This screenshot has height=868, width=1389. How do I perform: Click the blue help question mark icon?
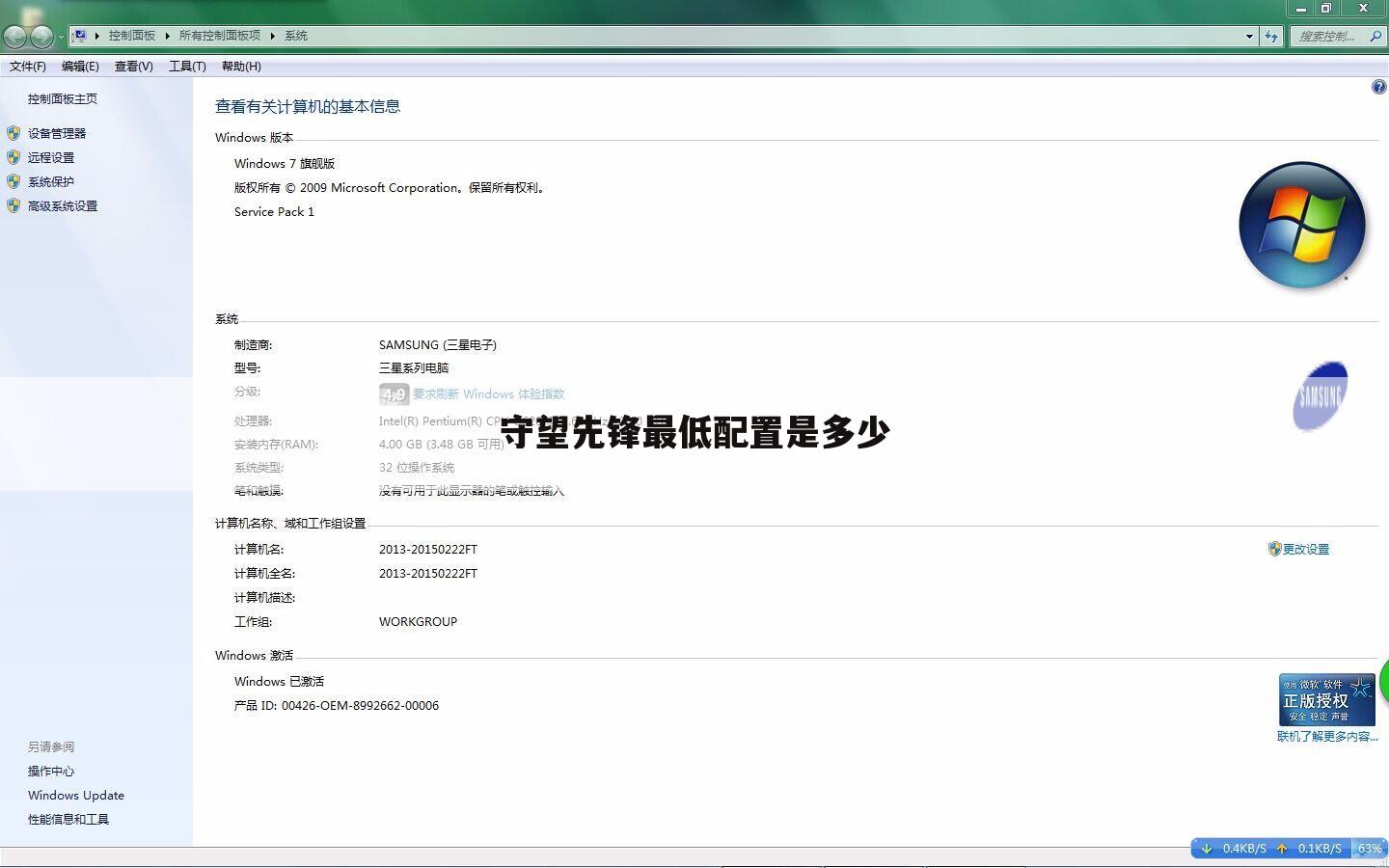point(1378,87)
